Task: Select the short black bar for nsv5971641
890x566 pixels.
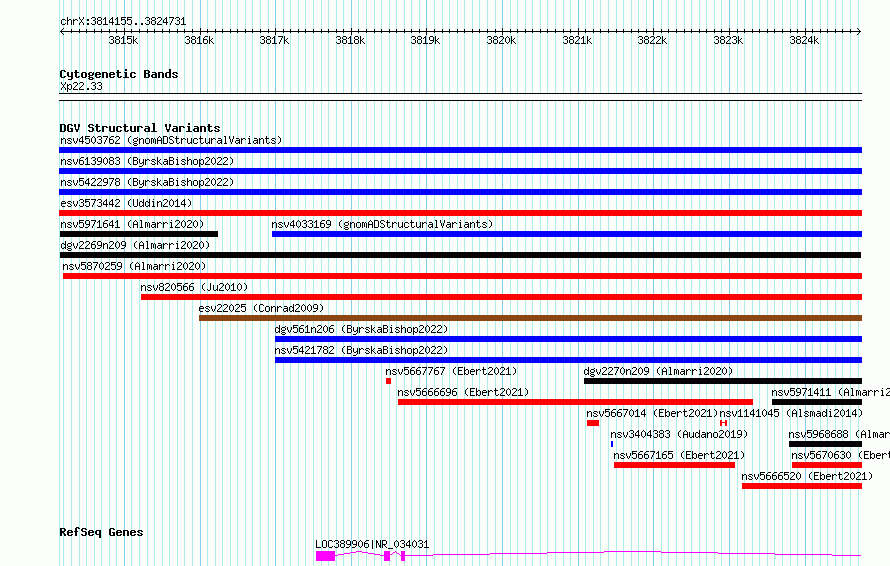Action: tap(138, 234)
